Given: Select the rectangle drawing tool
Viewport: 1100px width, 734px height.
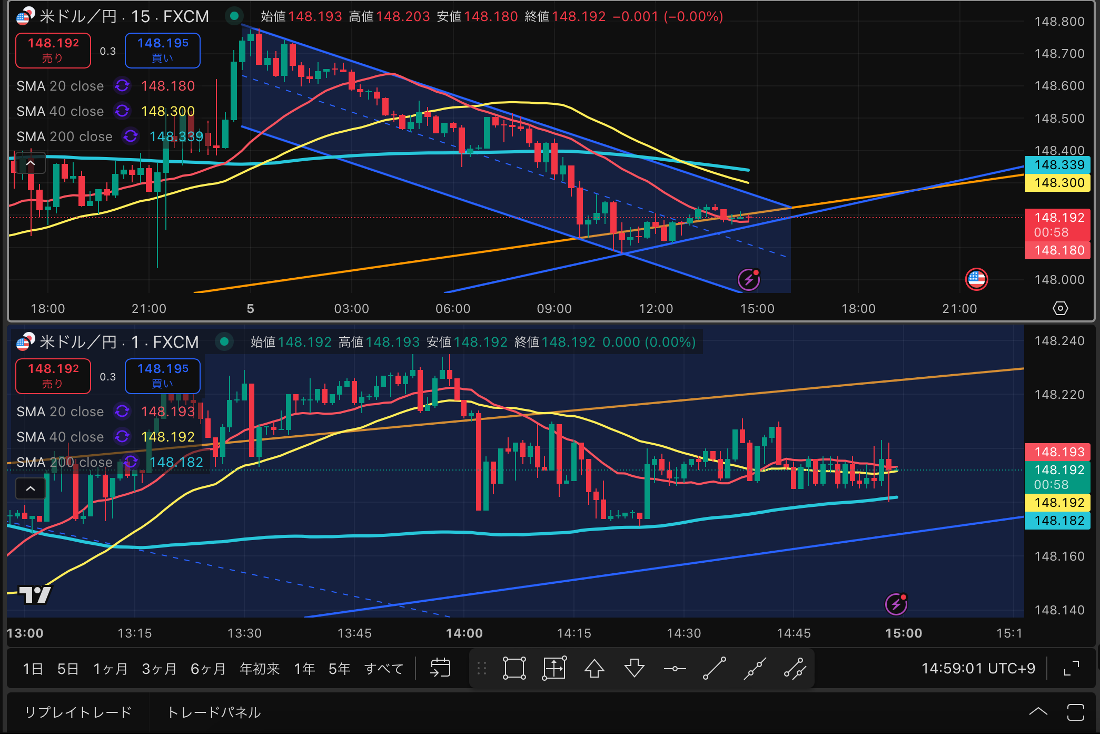Looking at the screenshot, I should (514, 668).
